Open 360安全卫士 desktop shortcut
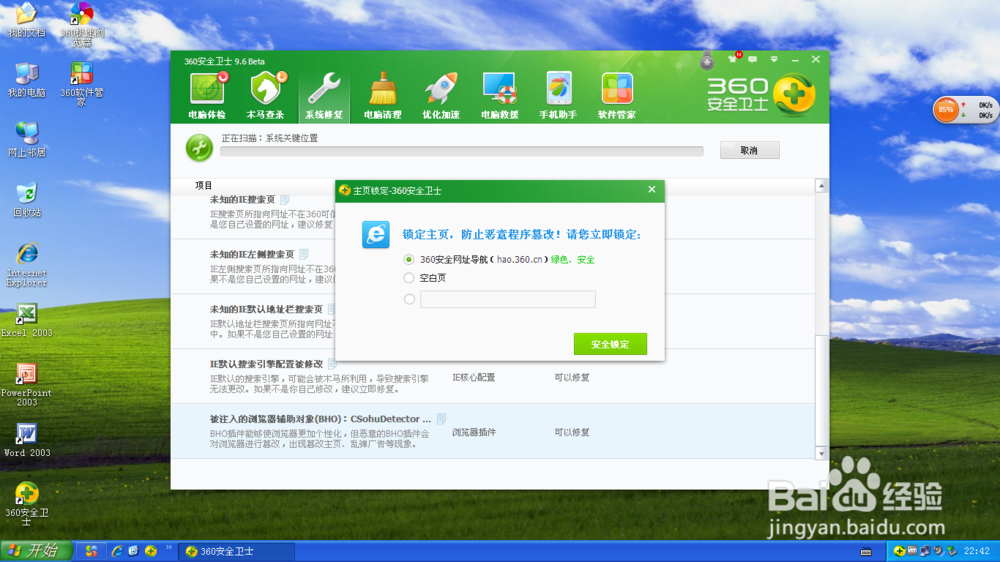Viewport: 1000px width, 562px height. (26, 504)
